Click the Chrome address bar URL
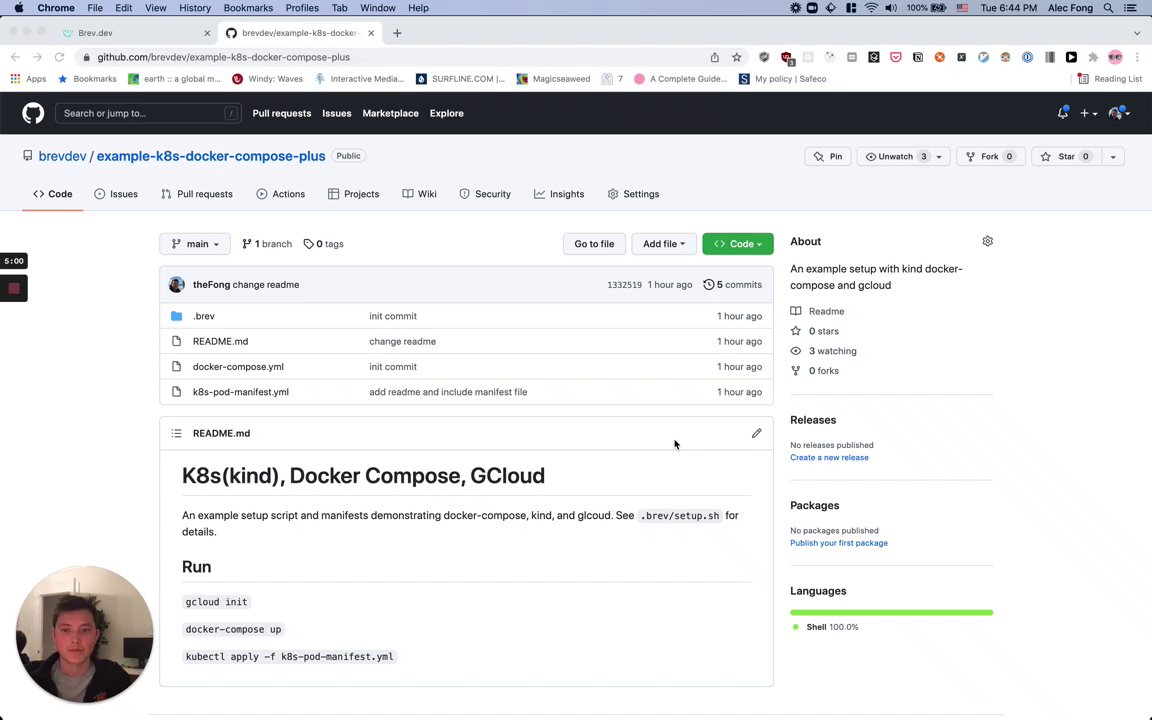Viewport: 1152px width, 720px height. (x=223, y=57)
